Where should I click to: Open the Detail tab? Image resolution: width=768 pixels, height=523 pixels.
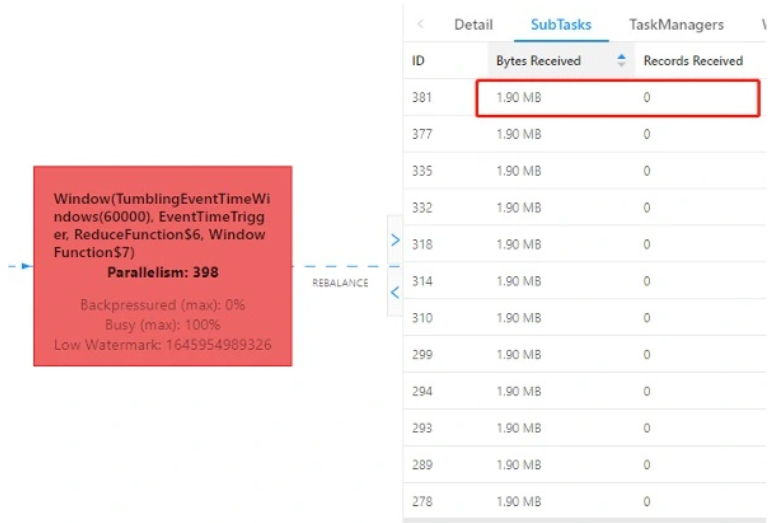473,24
